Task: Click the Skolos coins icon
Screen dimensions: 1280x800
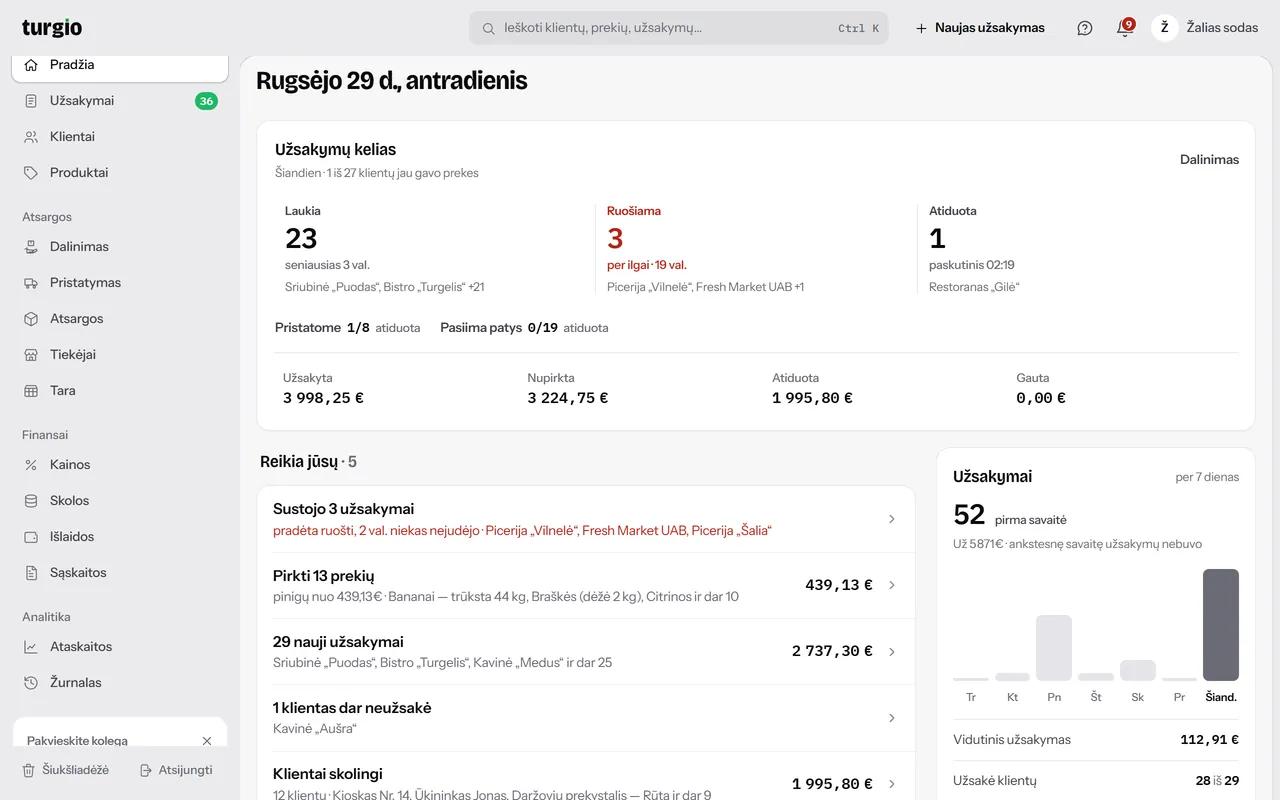Action: [x=31, y=501]
